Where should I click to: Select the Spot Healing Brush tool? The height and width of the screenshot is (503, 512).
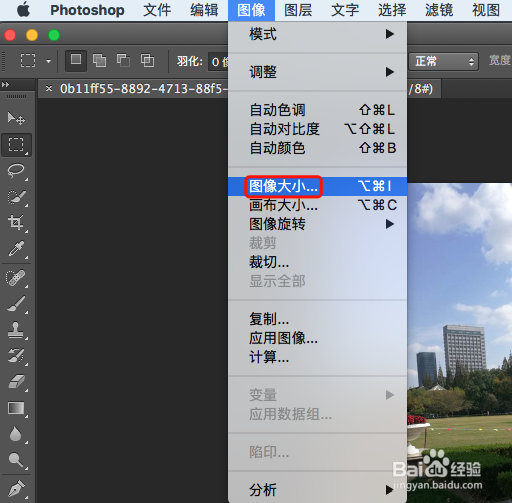(x=16, y=277)
